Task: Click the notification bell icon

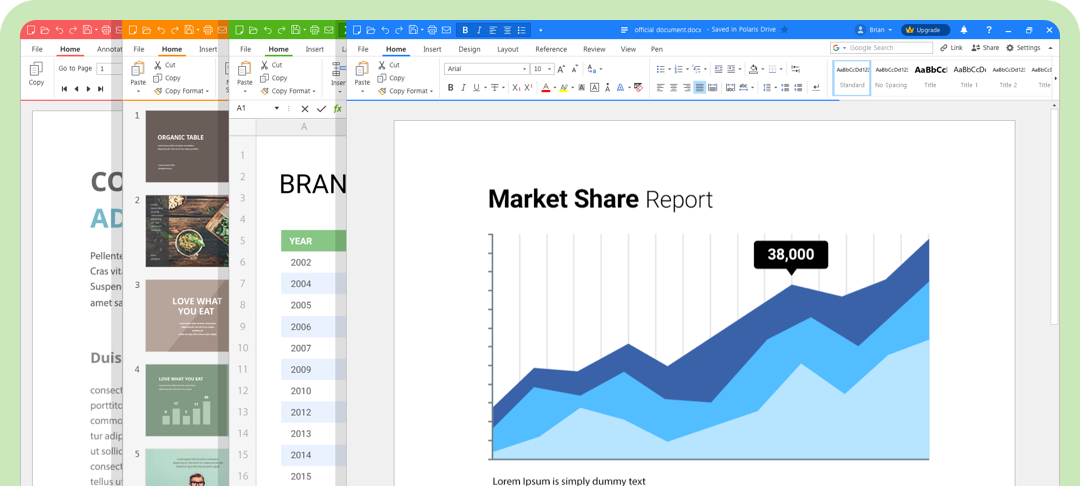Action: click(964, 30)
